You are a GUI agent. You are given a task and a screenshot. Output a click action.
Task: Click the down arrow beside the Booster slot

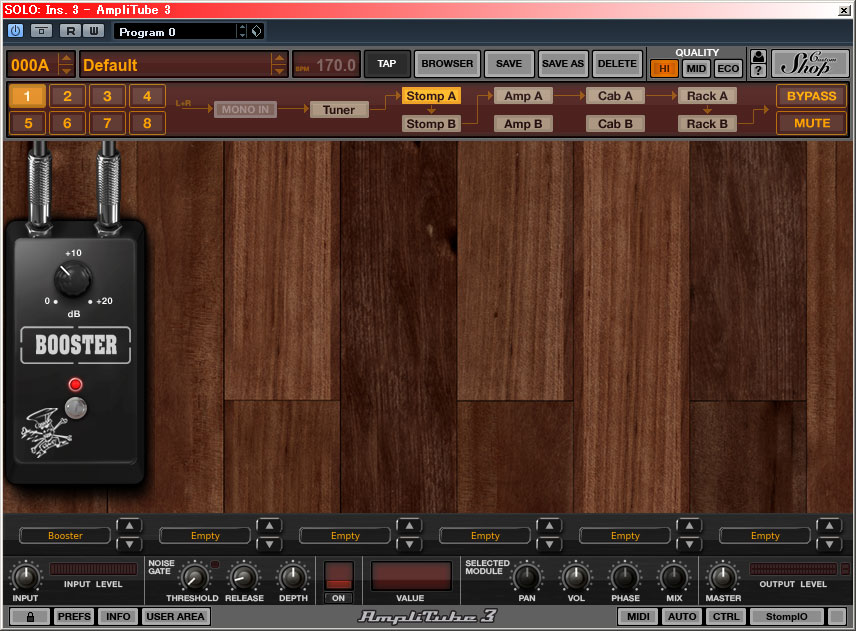[129, 544]
